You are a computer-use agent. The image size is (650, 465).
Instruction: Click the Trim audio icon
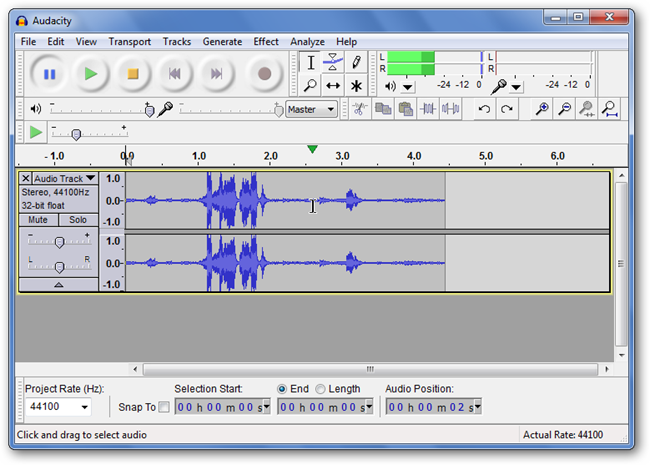429,109
